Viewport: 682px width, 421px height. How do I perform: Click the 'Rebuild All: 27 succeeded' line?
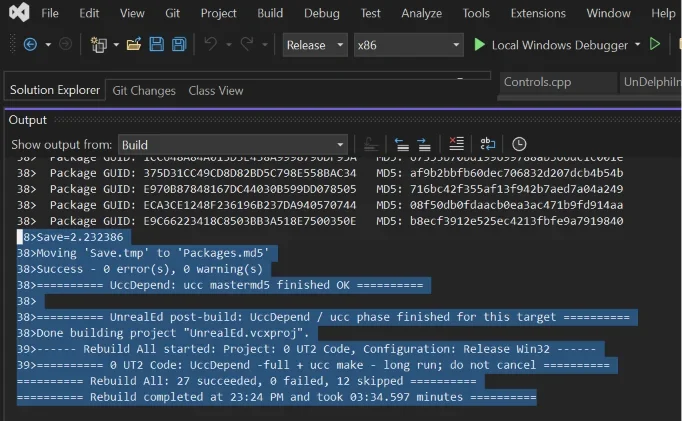pyautogui.click(x=247, y=381)
